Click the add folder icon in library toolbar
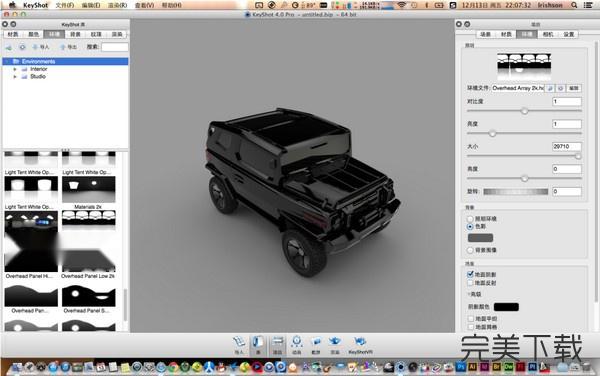This screenshot has width=600, height=376. (8, 47)
